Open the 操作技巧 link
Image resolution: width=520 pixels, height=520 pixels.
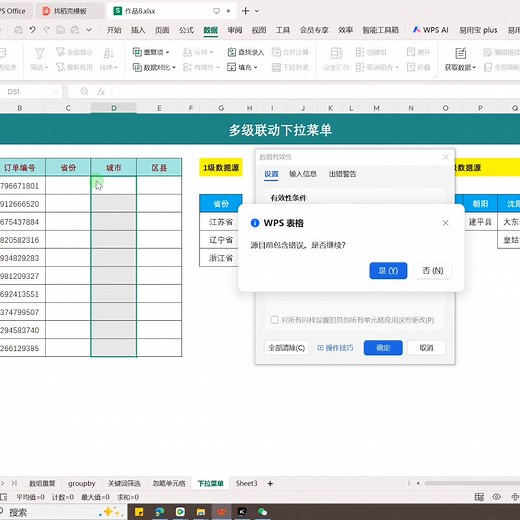tap(335, 348)
